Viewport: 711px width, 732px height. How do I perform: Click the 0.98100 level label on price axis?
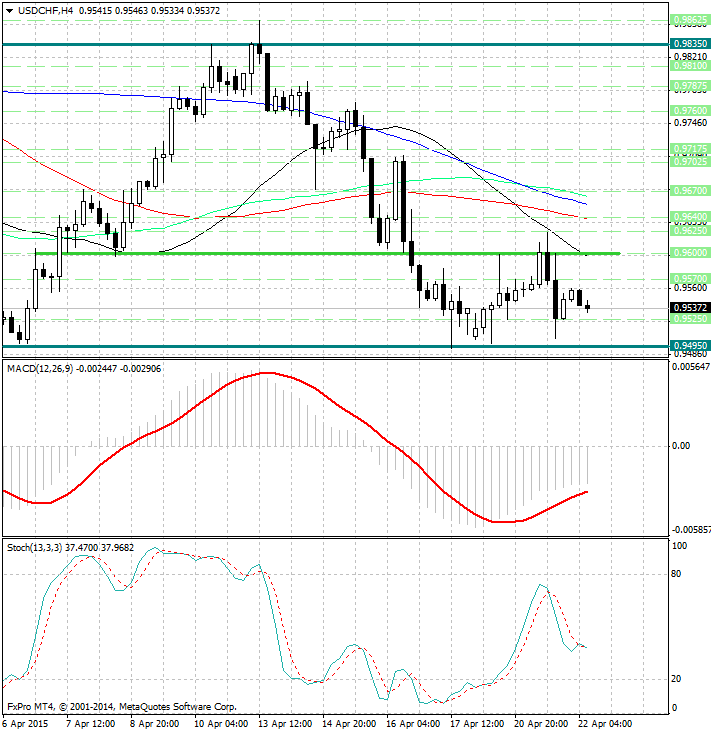tap(690, 66)
